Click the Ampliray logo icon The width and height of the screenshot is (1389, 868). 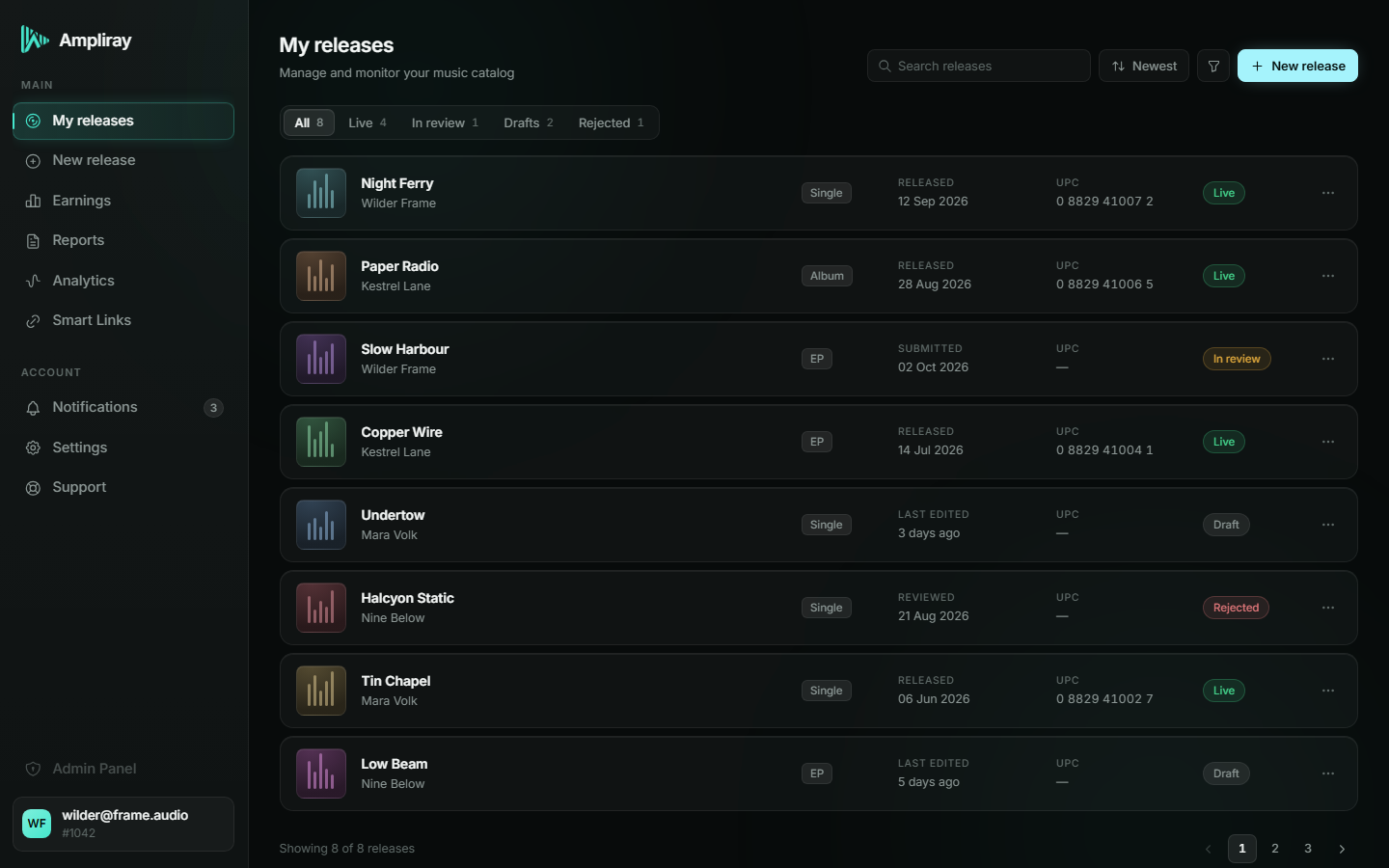35,40
